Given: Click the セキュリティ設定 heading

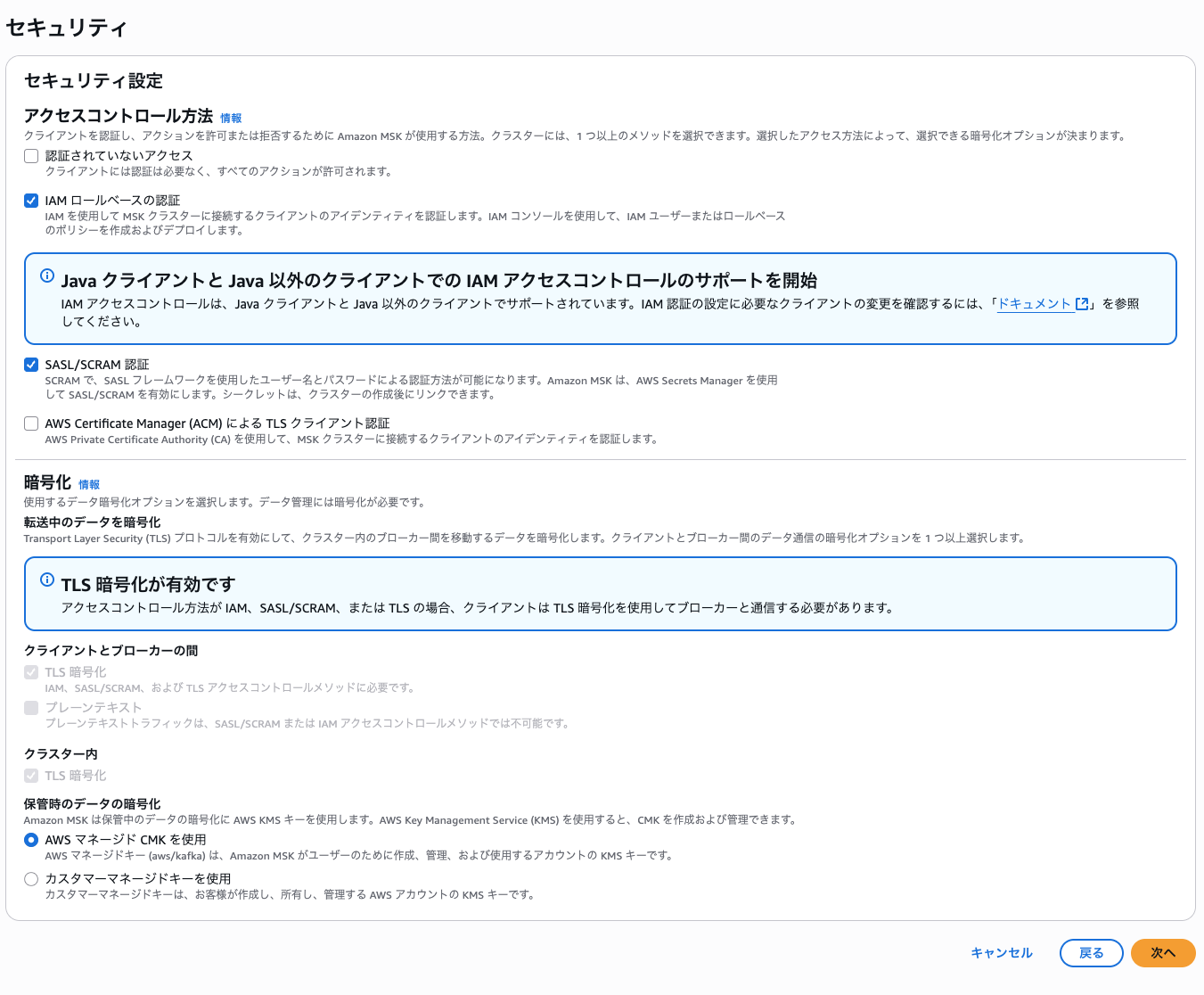Looking at the screenshot, I should 94,80.
